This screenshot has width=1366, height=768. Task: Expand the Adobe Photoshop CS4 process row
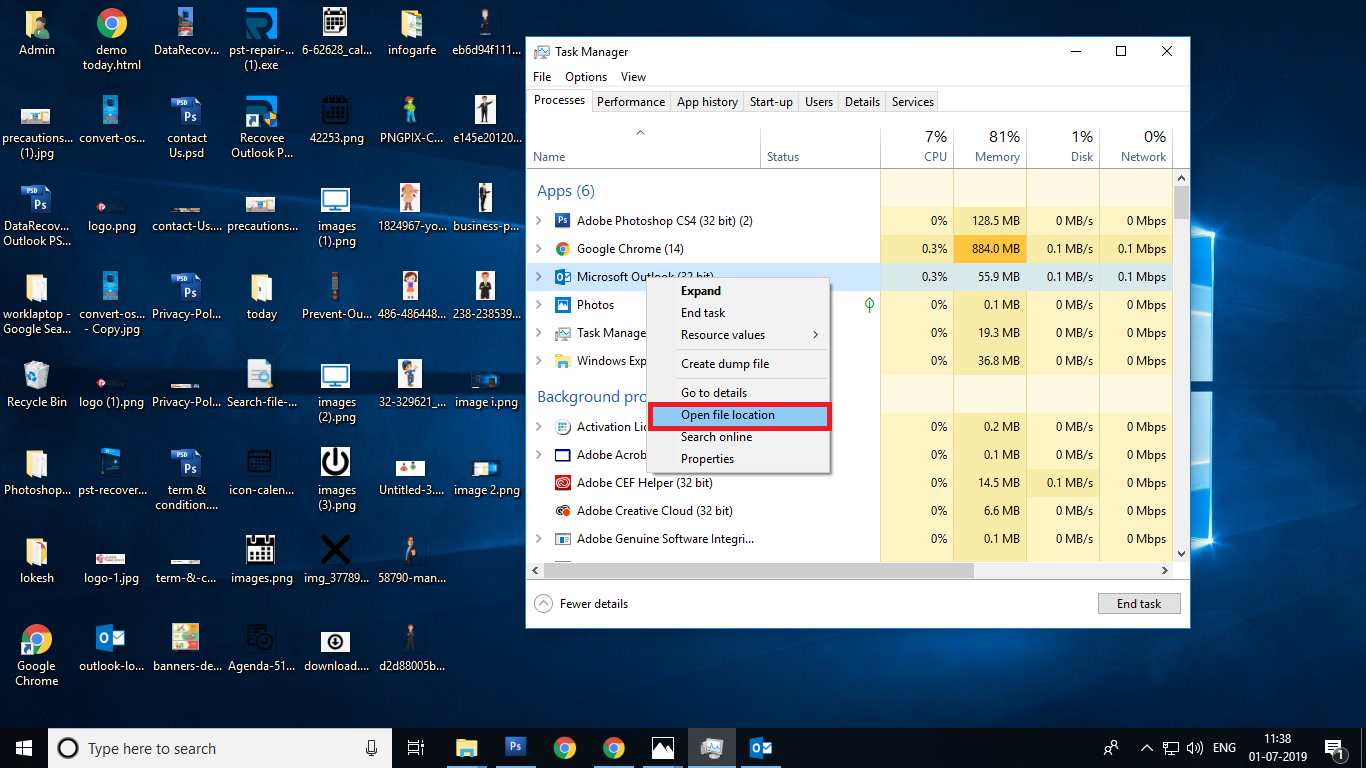coord(540,221)
